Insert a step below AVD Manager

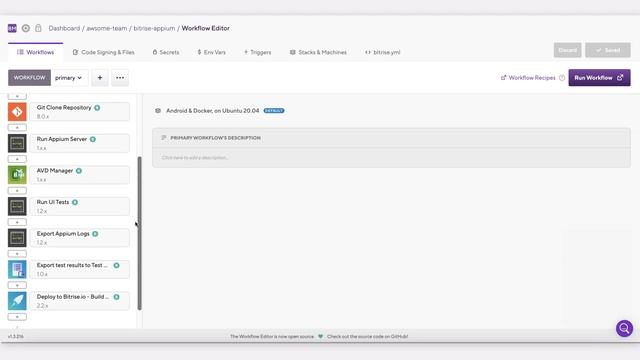[x=17, y=191]
